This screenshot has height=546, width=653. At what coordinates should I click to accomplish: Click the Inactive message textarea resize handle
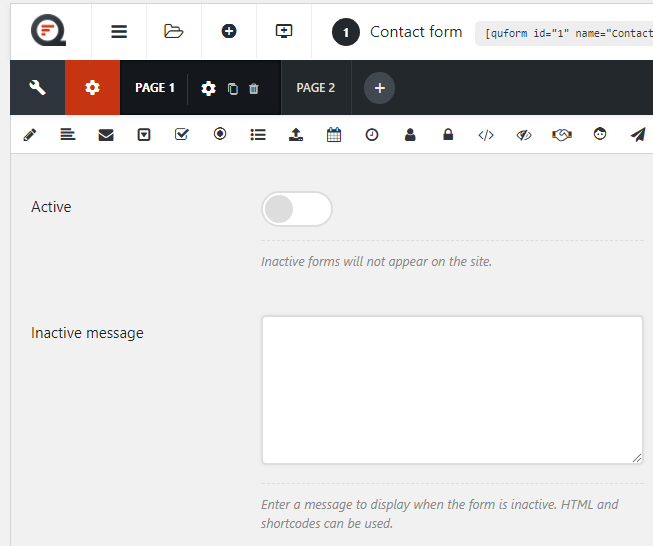(637, 458)
